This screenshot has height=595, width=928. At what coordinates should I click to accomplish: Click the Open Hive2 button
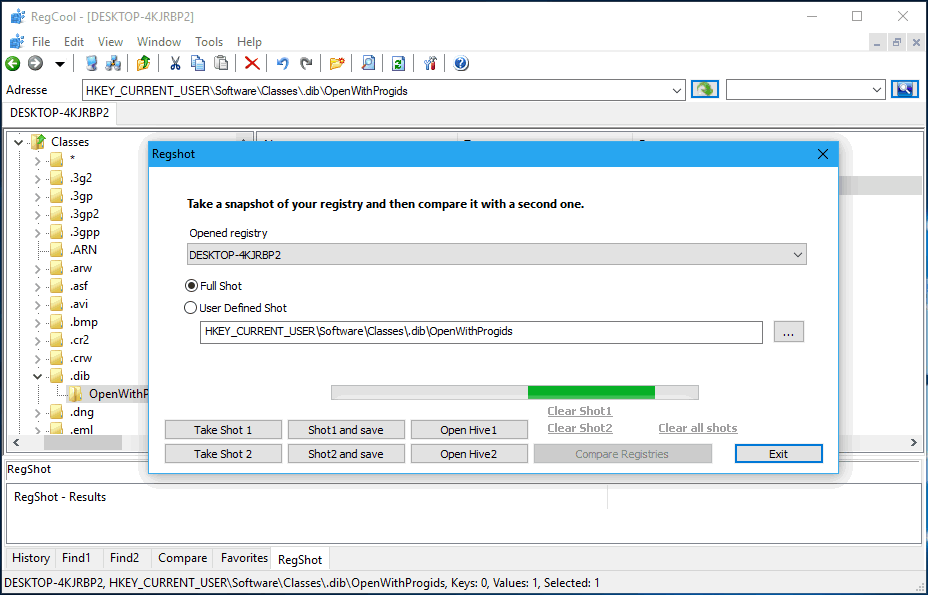coord(469,454)
